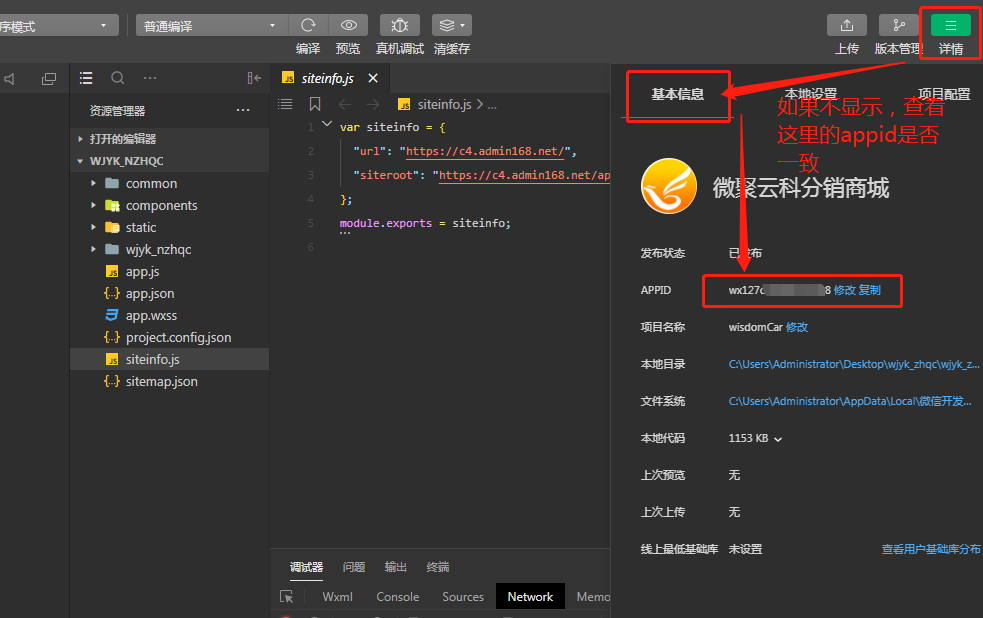983x618 pixels.
Task: Click the explorer list view icon
Action: pyautogui.click(x=86, y=78)
